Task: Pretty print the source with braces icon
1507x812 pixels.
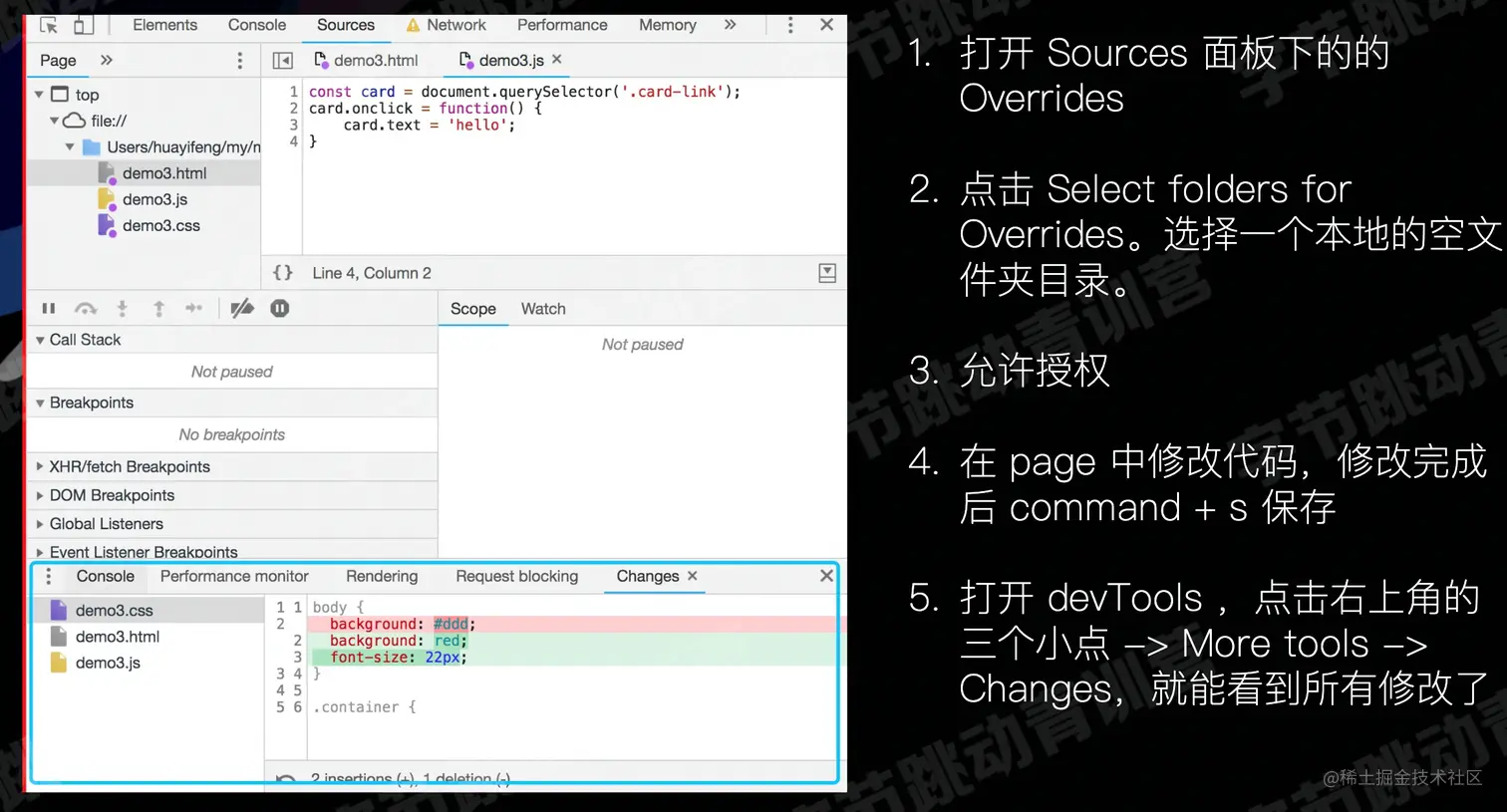Action: click(x=283, y=273)
